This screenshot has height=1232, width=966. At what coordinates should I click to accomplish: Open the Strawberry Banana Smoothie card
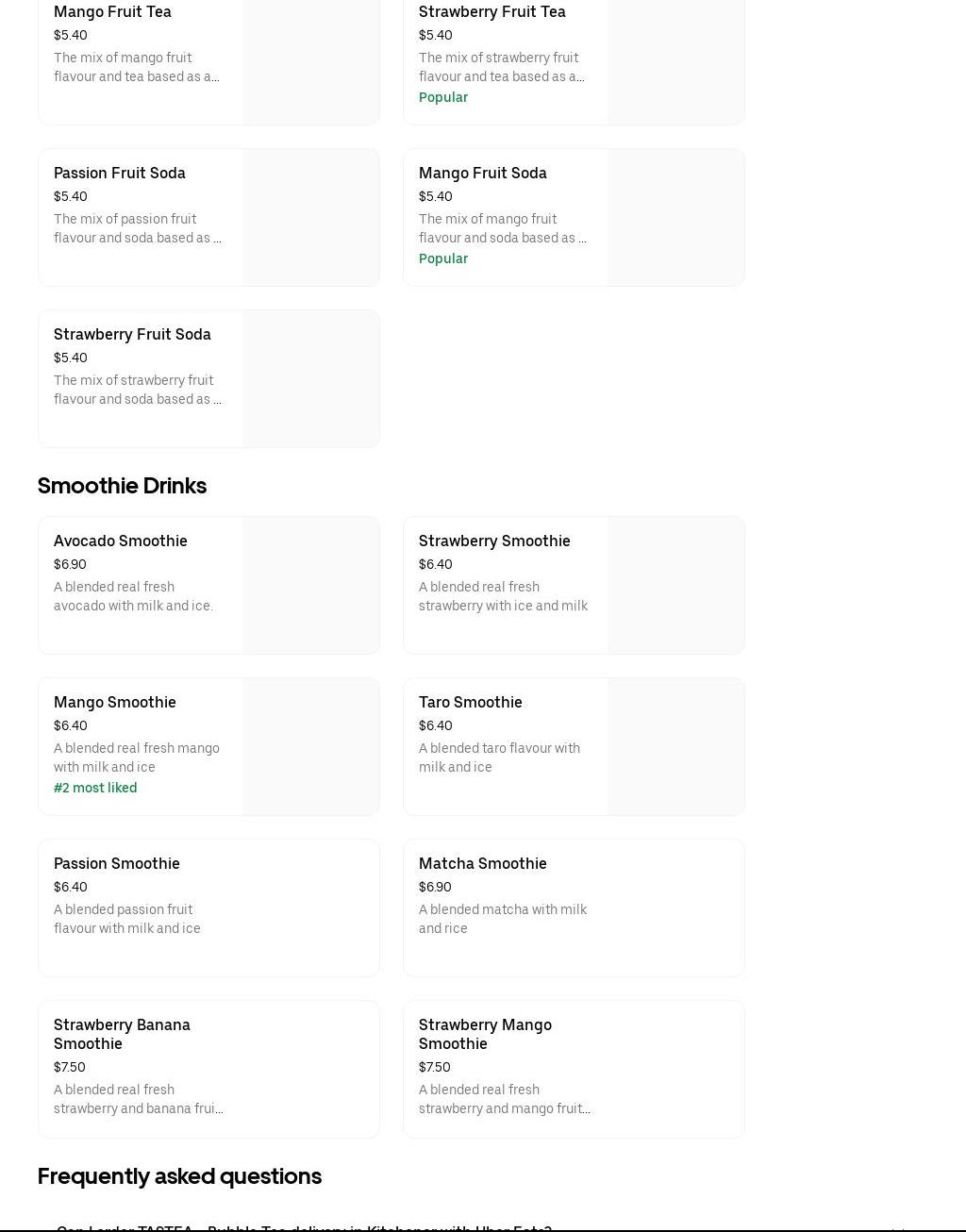tap(208, 1069)
